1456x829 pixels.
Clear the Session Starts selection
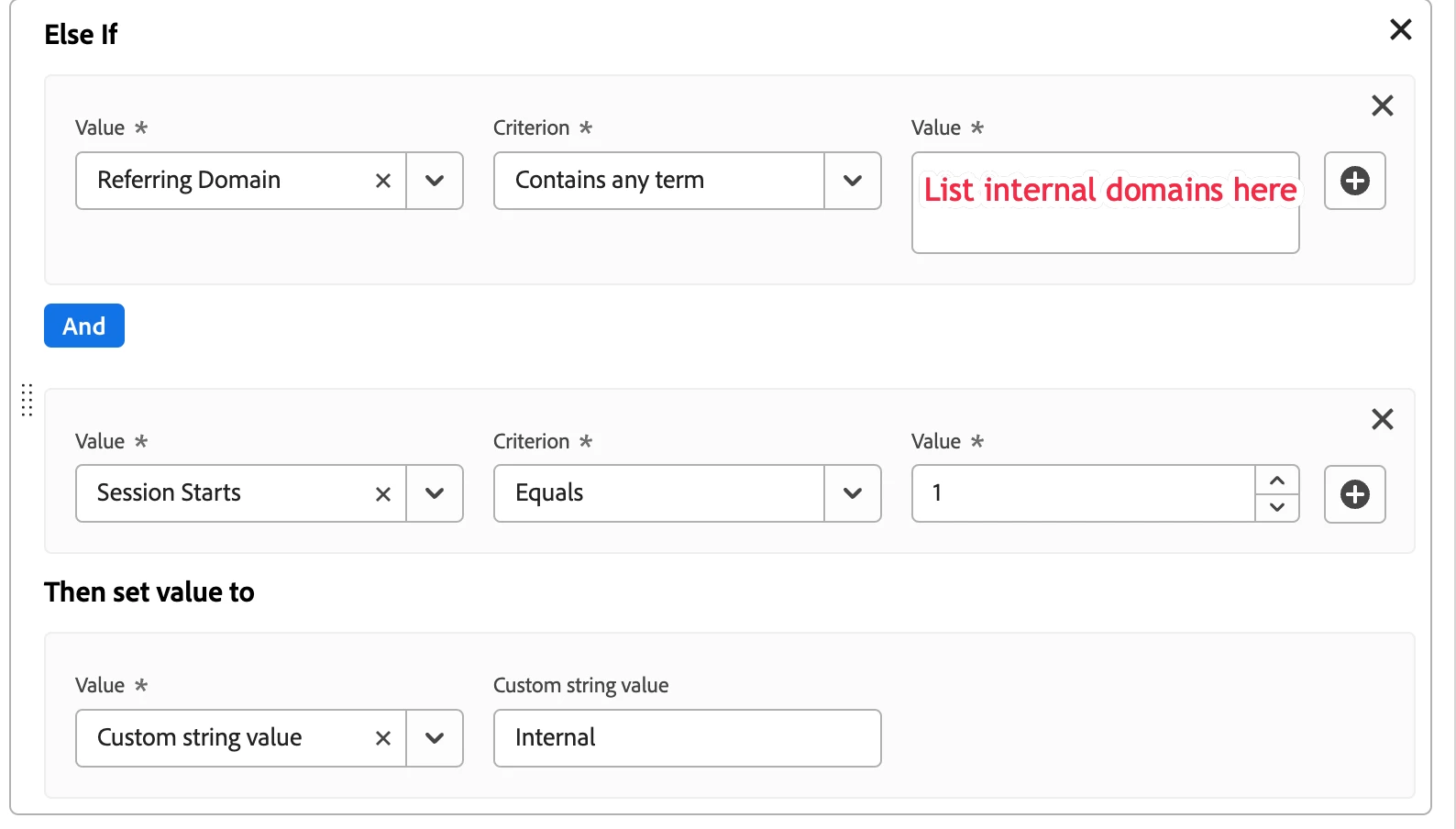[x=383, y=494]
